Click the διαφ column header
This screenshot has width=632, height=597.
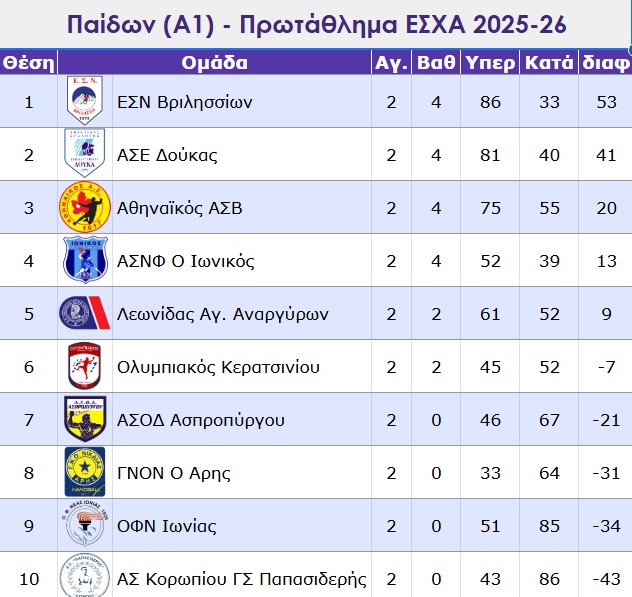(x=604, y=63)
